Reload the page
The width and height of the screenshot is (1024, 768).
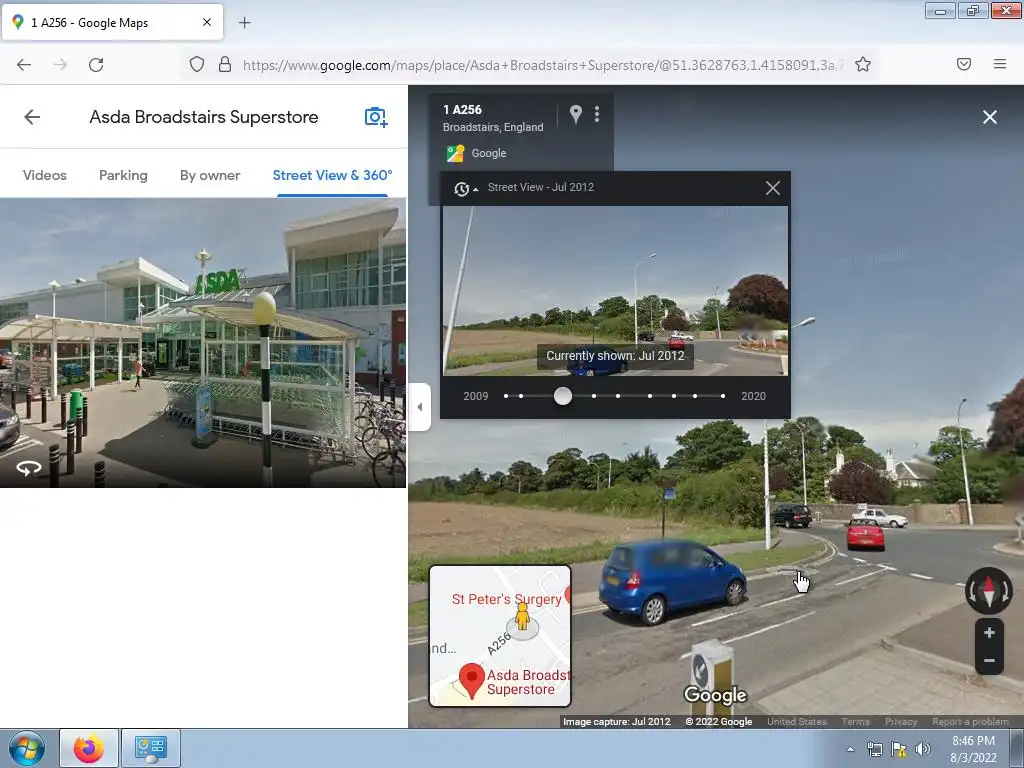tap(96, 65)
